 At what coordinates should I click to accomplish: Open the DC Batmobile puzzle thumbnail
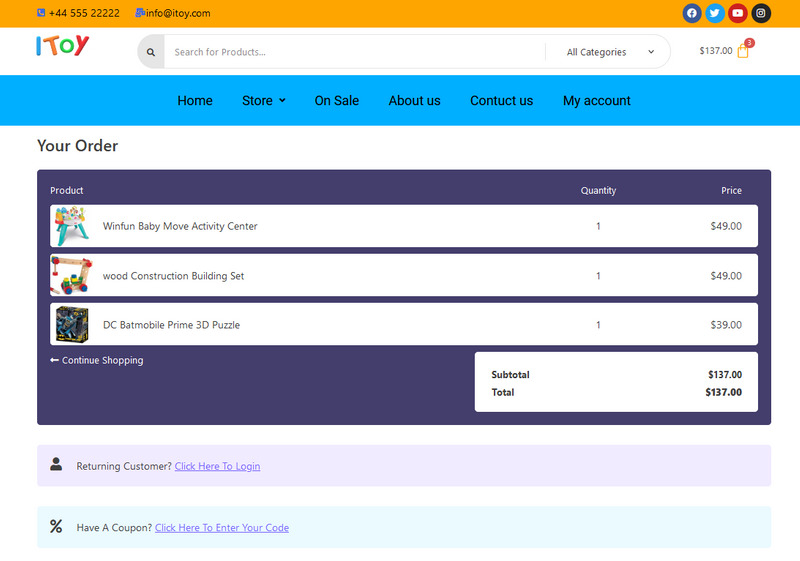pyautogui.click(x=72, y=325)
